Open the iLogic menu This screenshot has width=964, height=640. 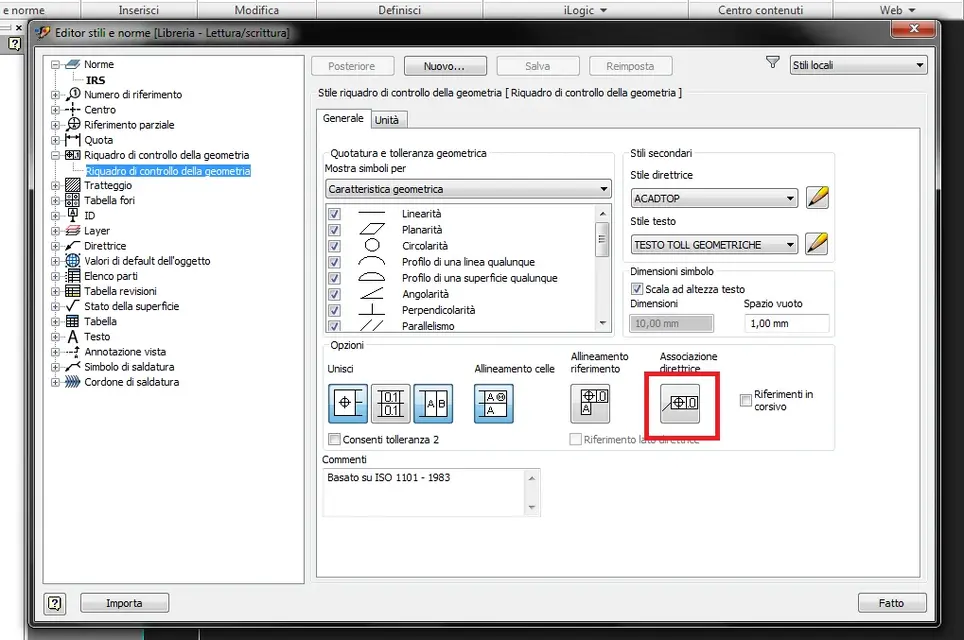coord(585,10)
